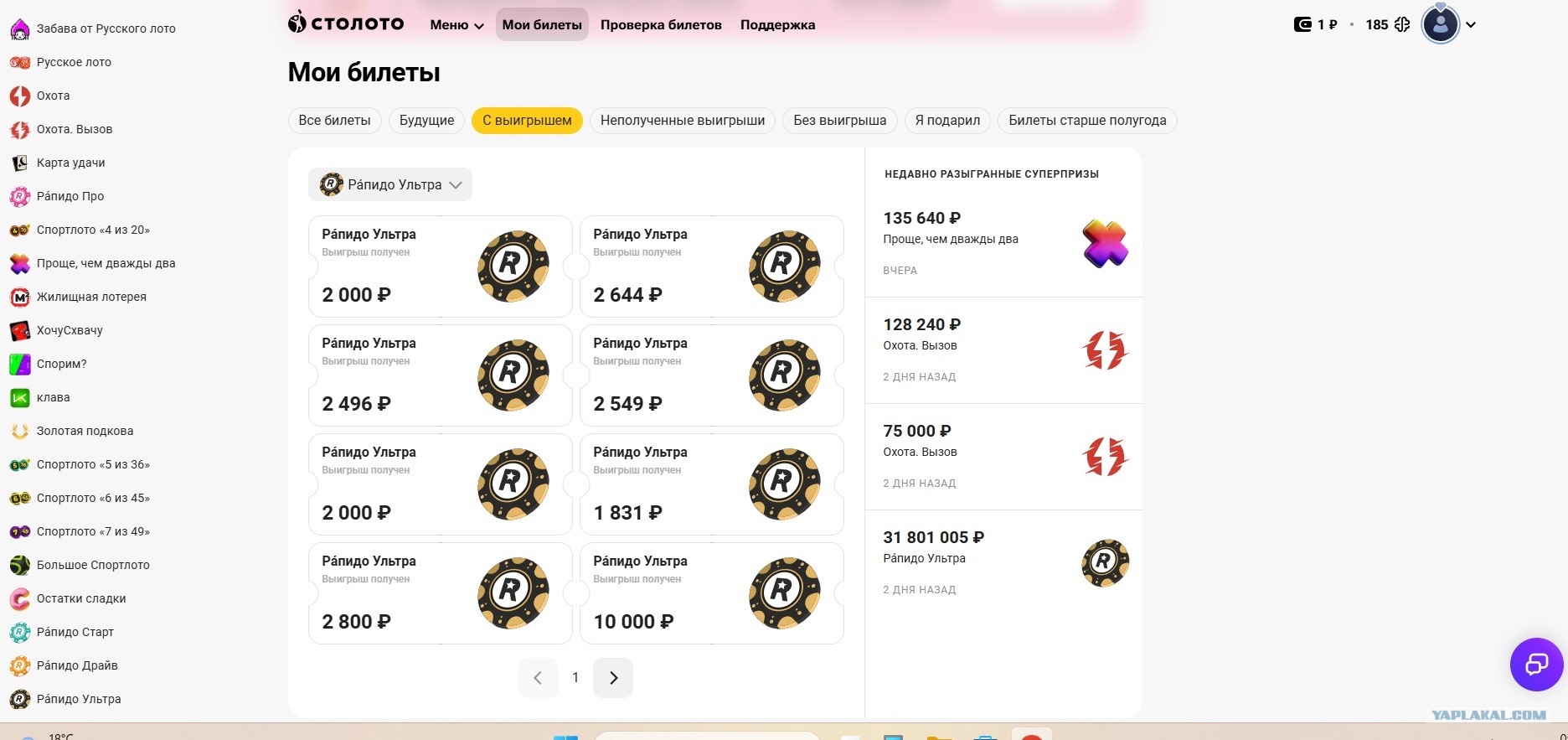The height and width of the screenshot is (740, 1568).
Task: Click the Жилищная лотерея icon
Action: click(x=19, y=297)
